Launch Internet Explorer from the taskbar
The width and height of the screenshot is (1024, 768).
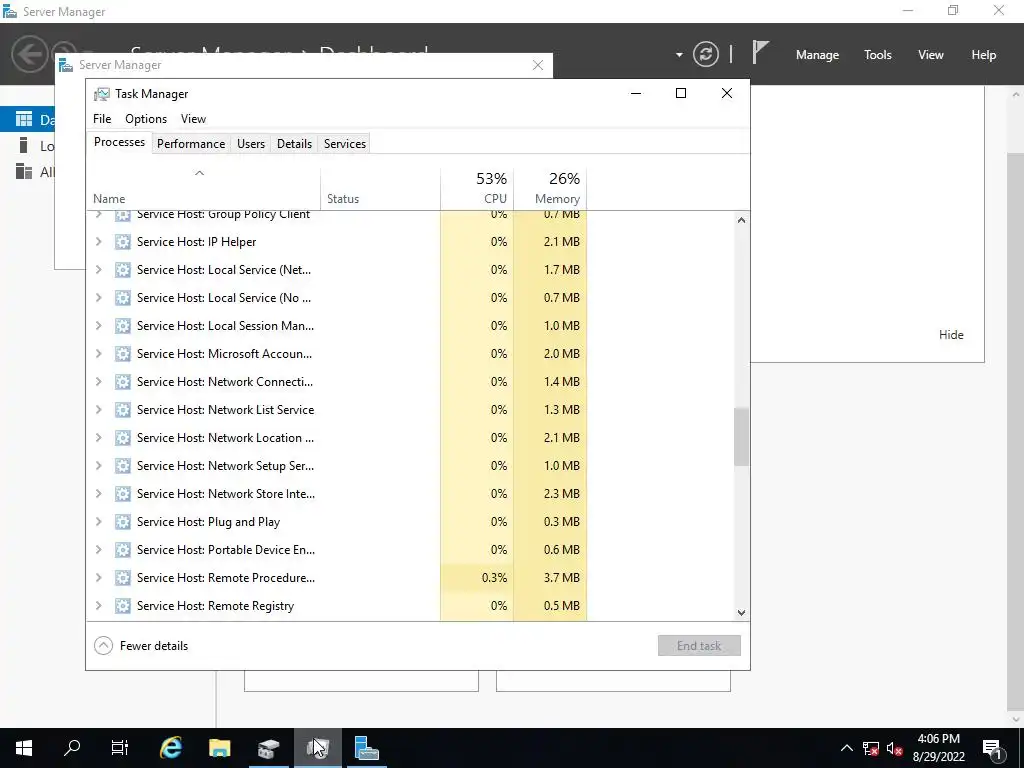[x=171, y=748]
